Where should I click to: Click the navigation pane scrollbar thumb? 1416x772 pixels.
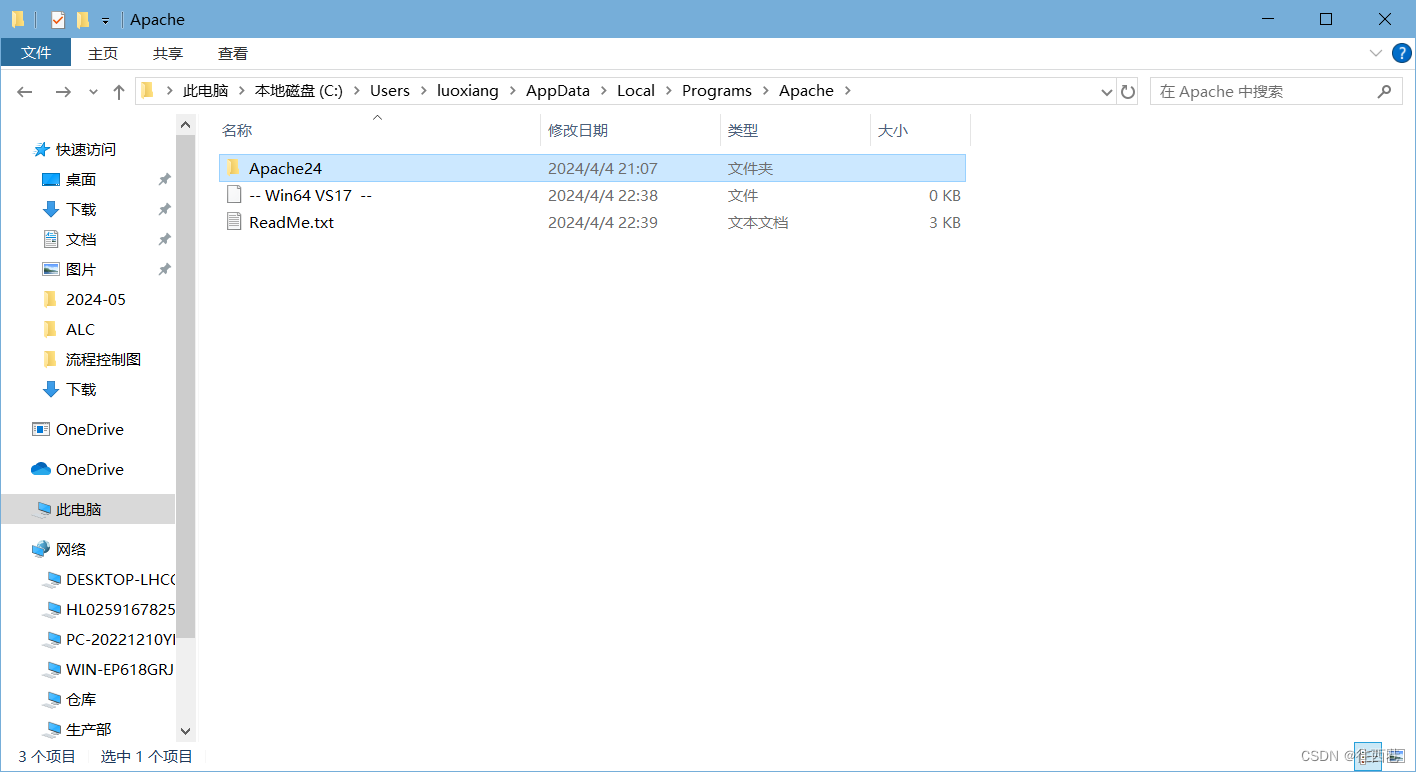click(x=185, y=386)
